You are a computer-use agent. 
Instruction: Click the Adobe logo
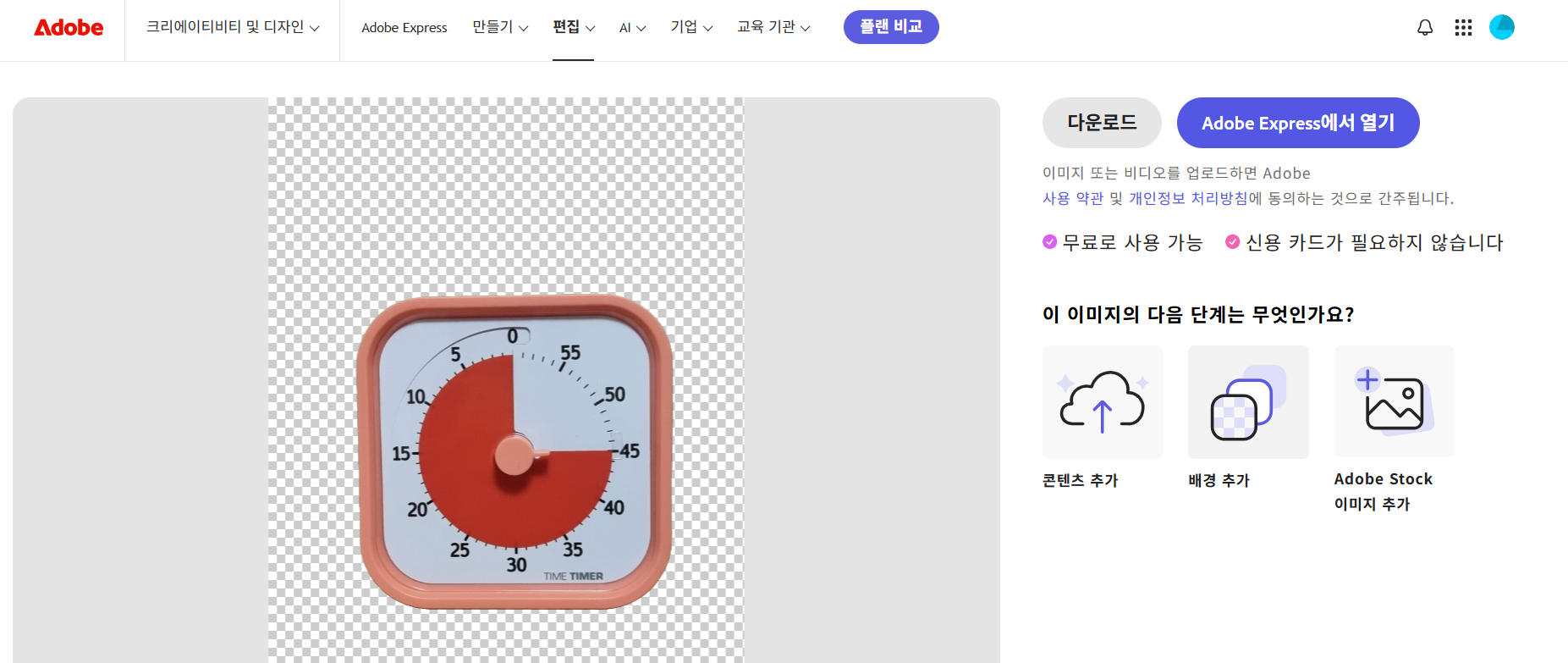click(x=69, y=28)
